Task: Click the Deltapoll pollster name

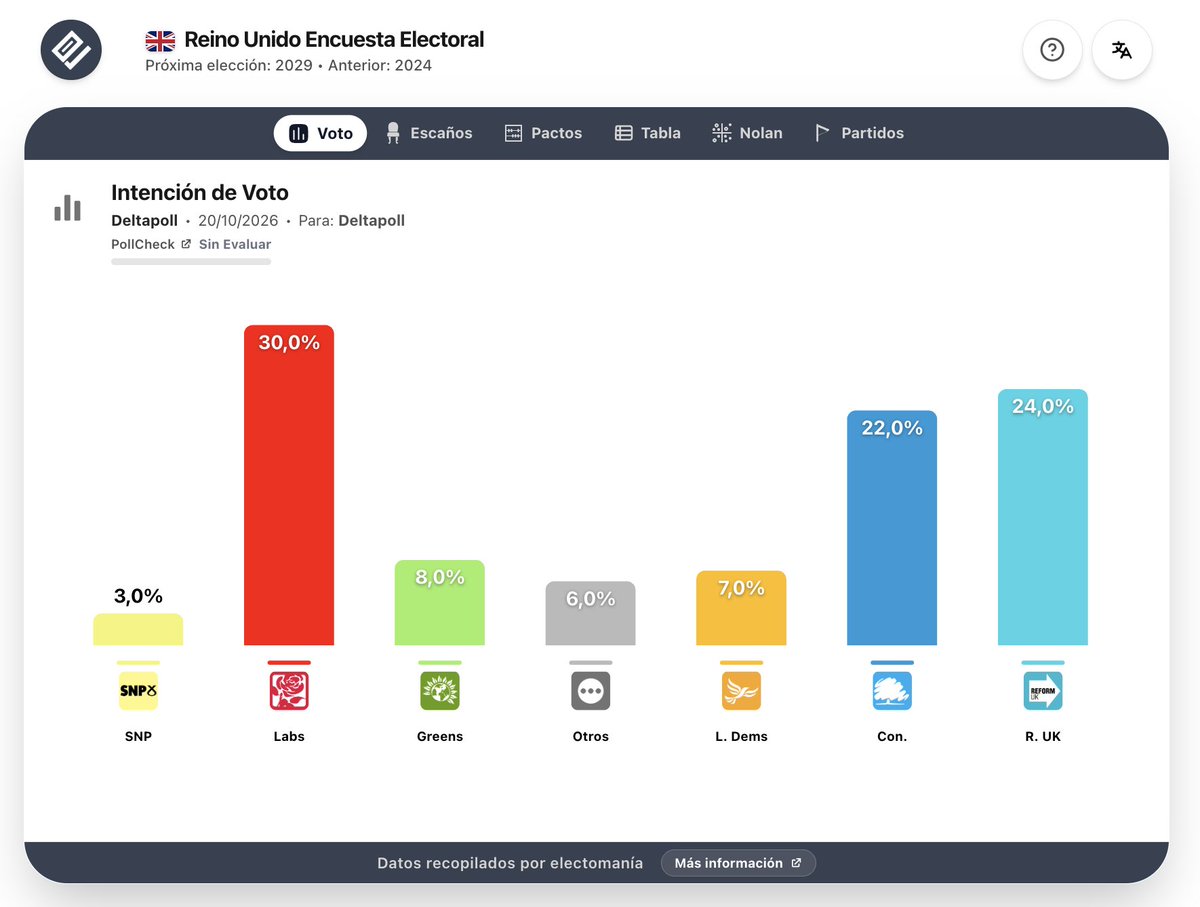Action: coord(144,221)
